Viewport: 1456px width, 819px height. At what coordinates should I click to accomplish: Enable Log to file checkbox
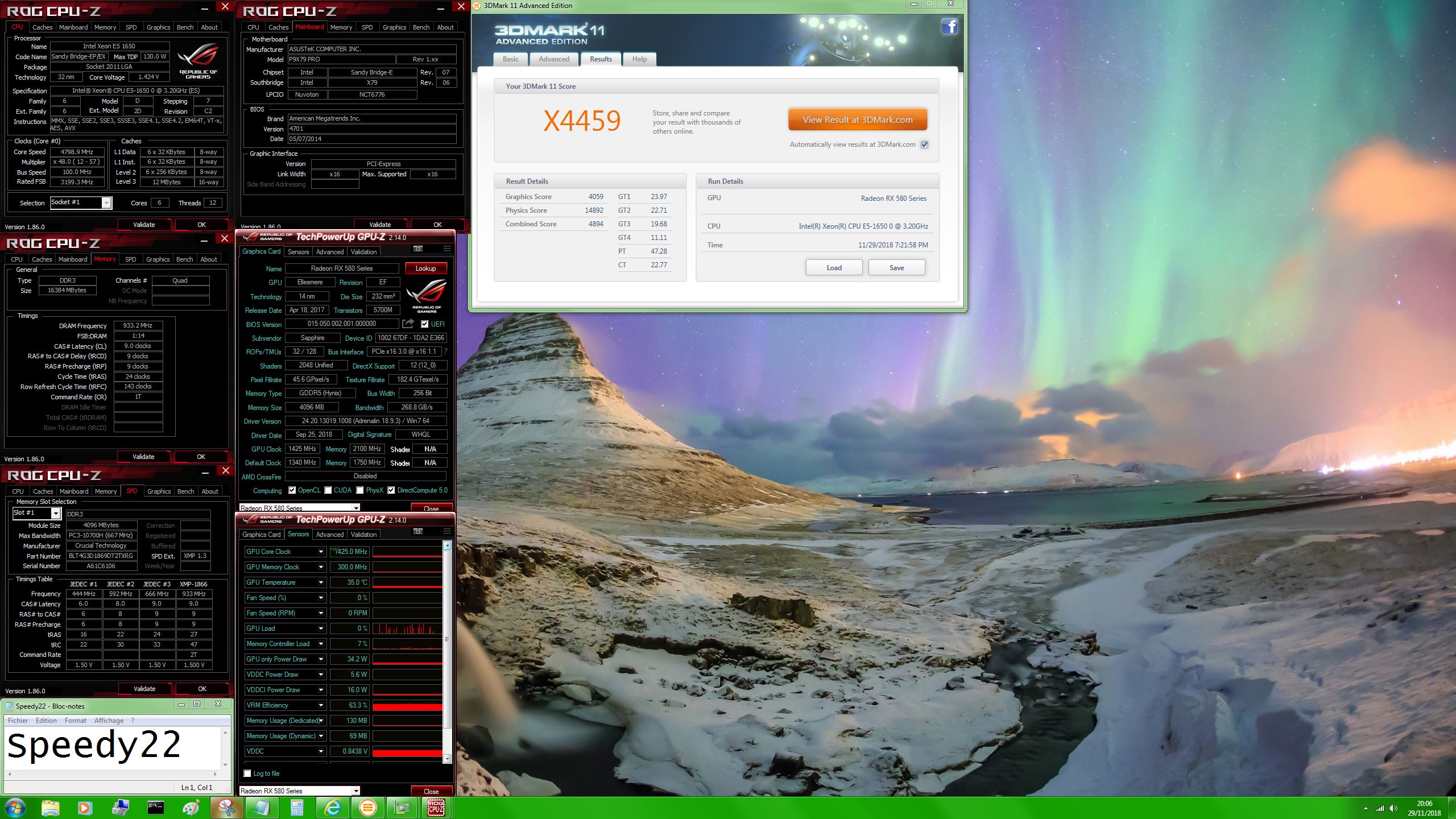coord(247,773)
